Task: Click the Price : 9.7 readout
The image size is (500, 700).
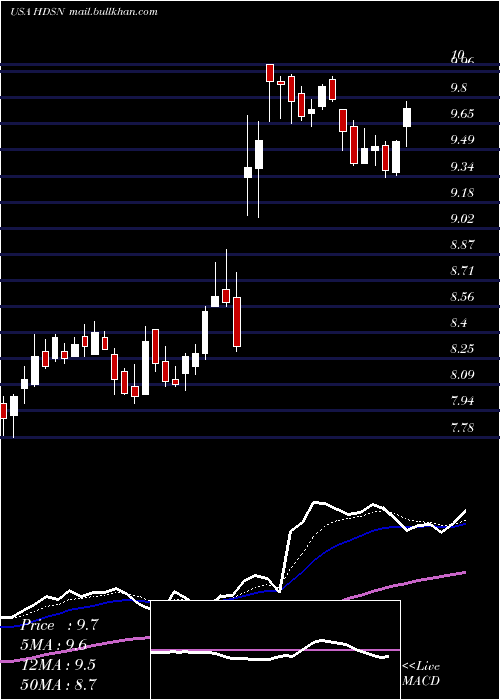Action: click(60, 625)
